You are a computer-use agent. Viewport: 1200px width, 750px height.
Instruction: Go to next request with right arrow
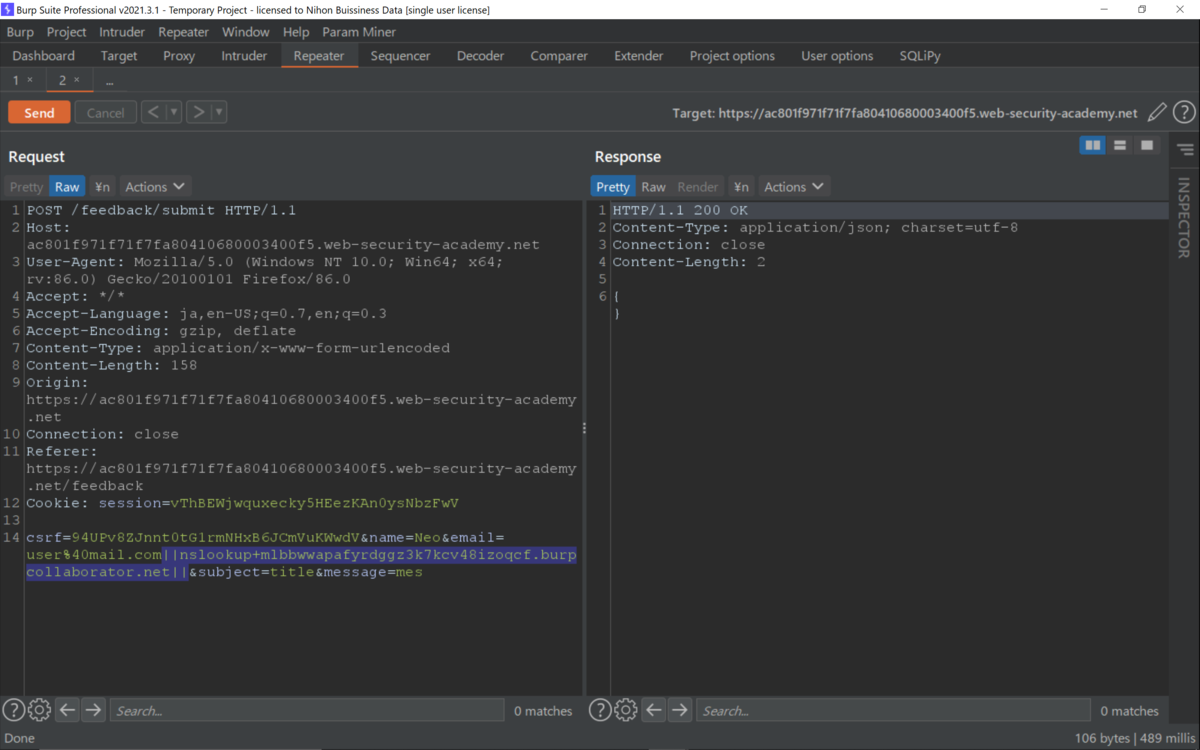198,112
